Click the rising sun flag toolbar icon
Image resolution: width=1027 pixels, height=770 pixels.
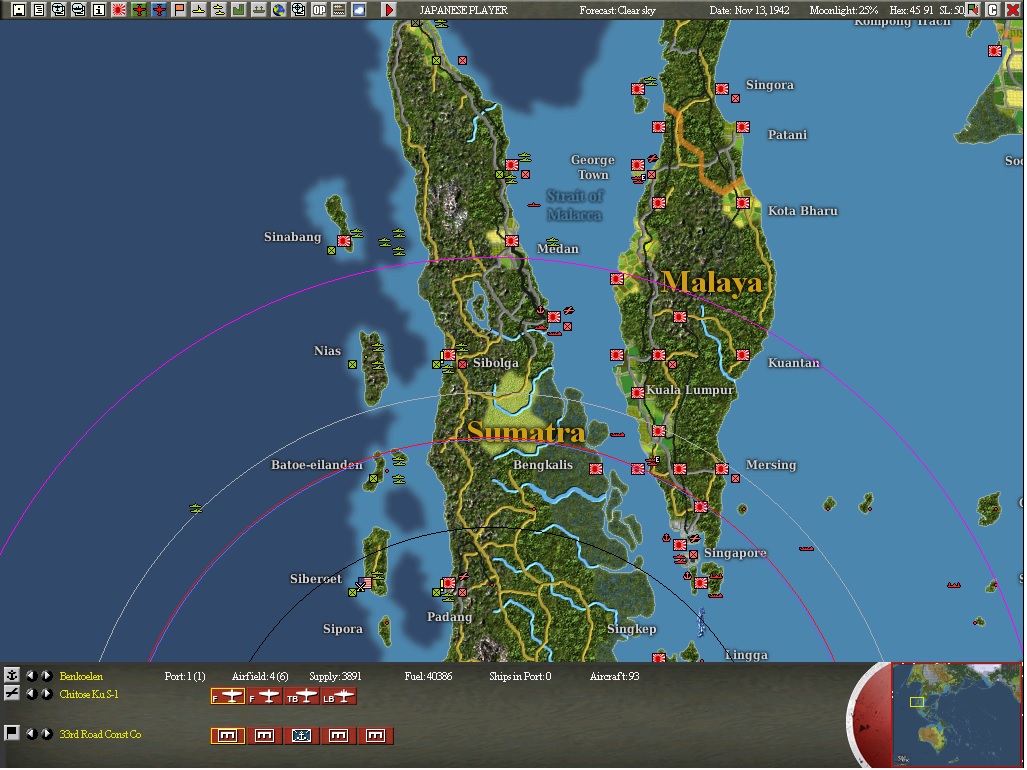pyautogui.click(x=119, y=10)
